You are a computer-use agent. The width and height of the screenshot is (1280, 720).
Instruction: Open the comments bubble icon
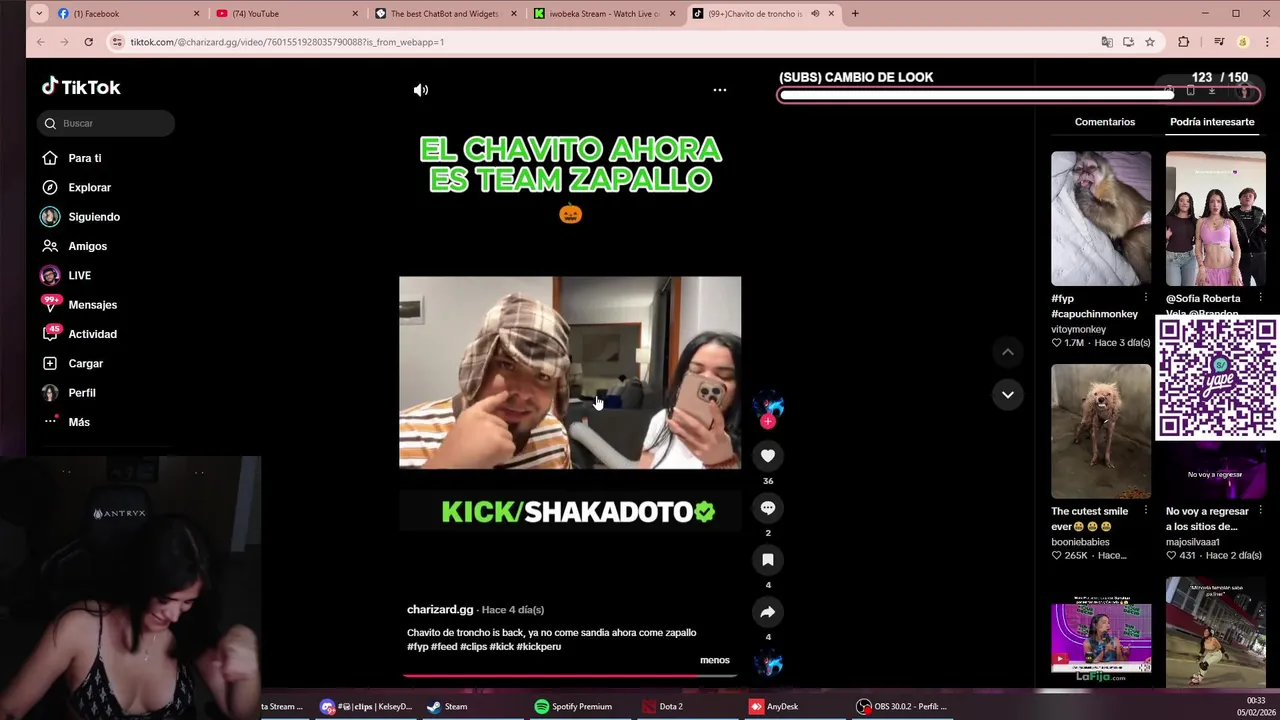coord(768,508)
